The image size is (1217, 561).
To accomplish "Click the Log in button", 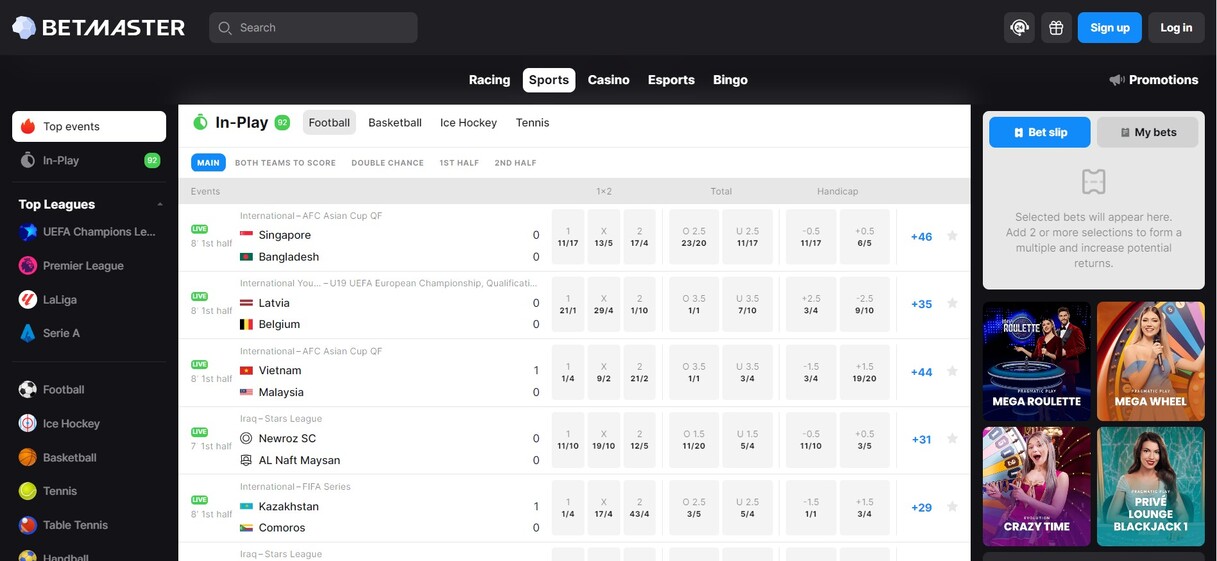I will [x=1176, y=28].
